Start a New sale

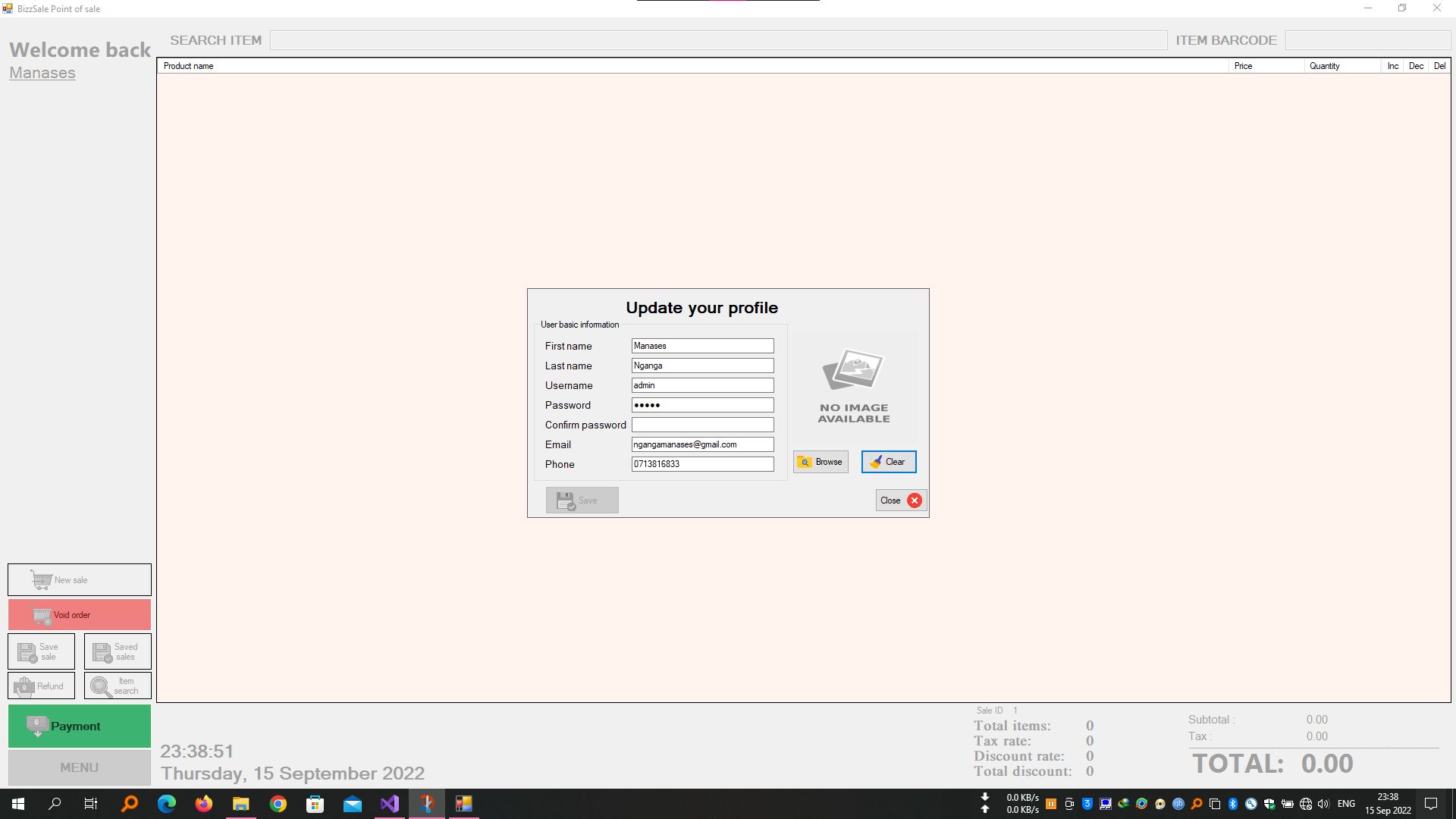(x=80, y=580)
